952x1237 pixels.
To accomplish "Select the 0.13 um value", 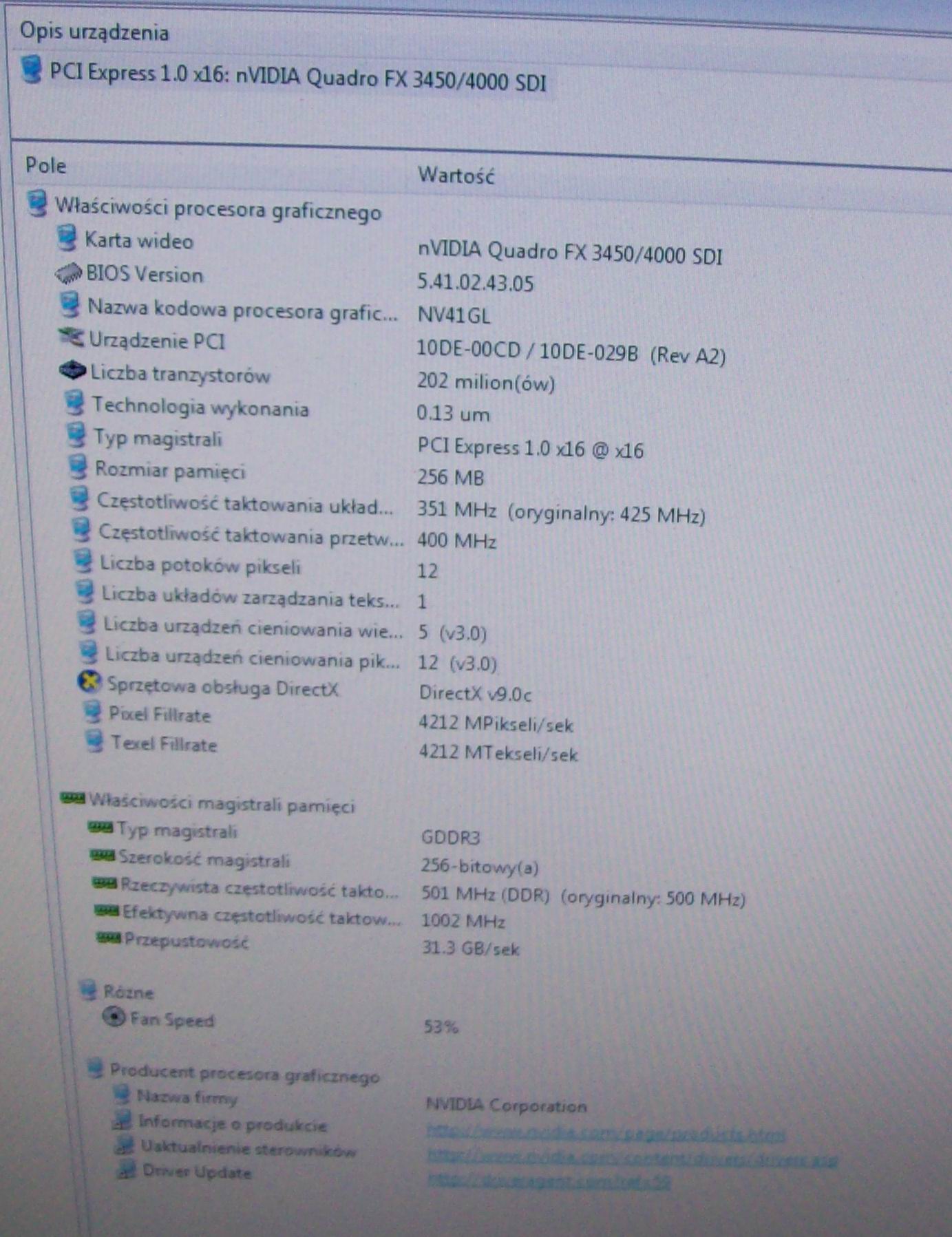I will 453,414.
